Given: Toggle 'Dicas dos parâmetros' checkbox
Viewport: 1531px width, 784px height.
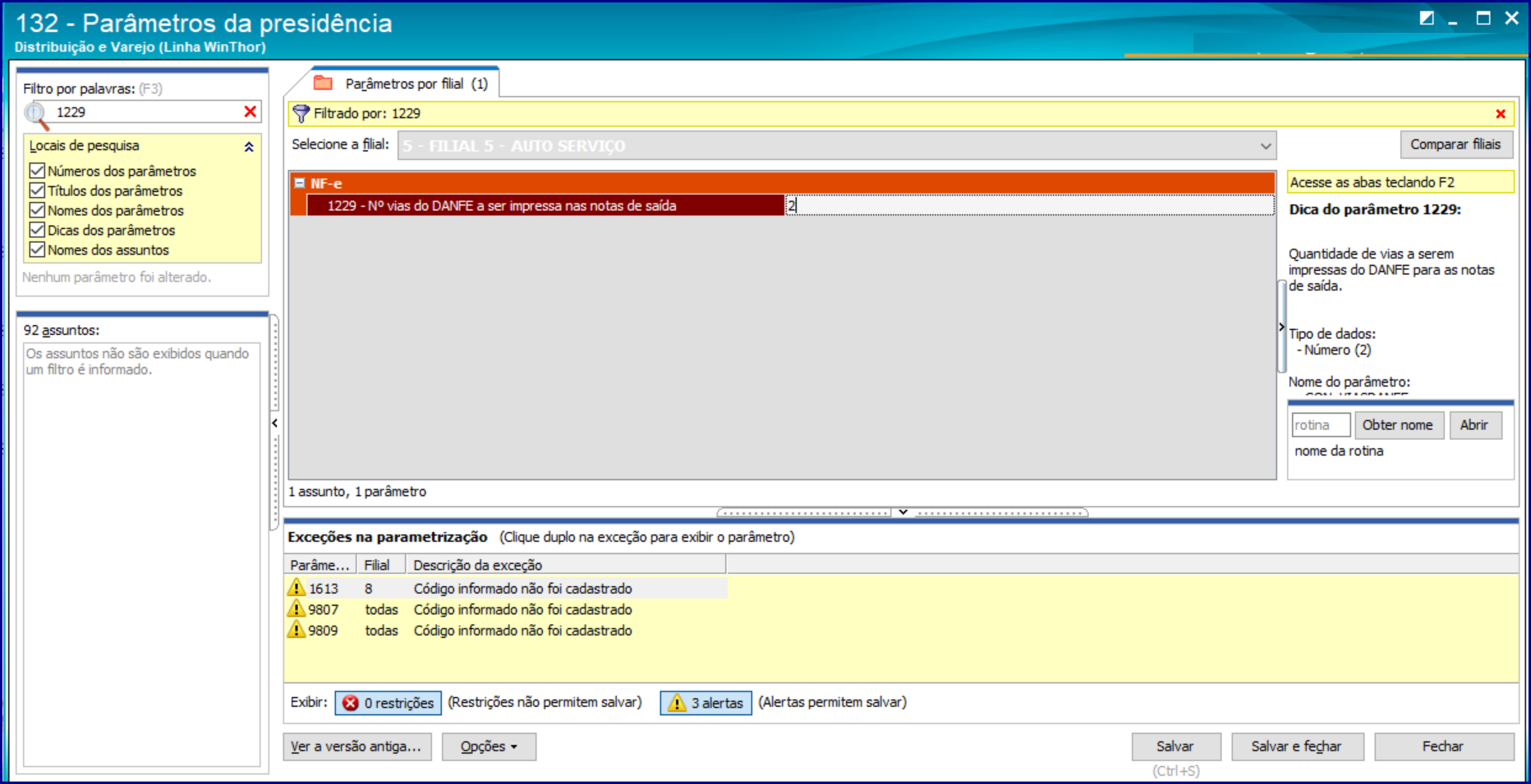Looking at the screenshot, I should [x=37, y=230].
